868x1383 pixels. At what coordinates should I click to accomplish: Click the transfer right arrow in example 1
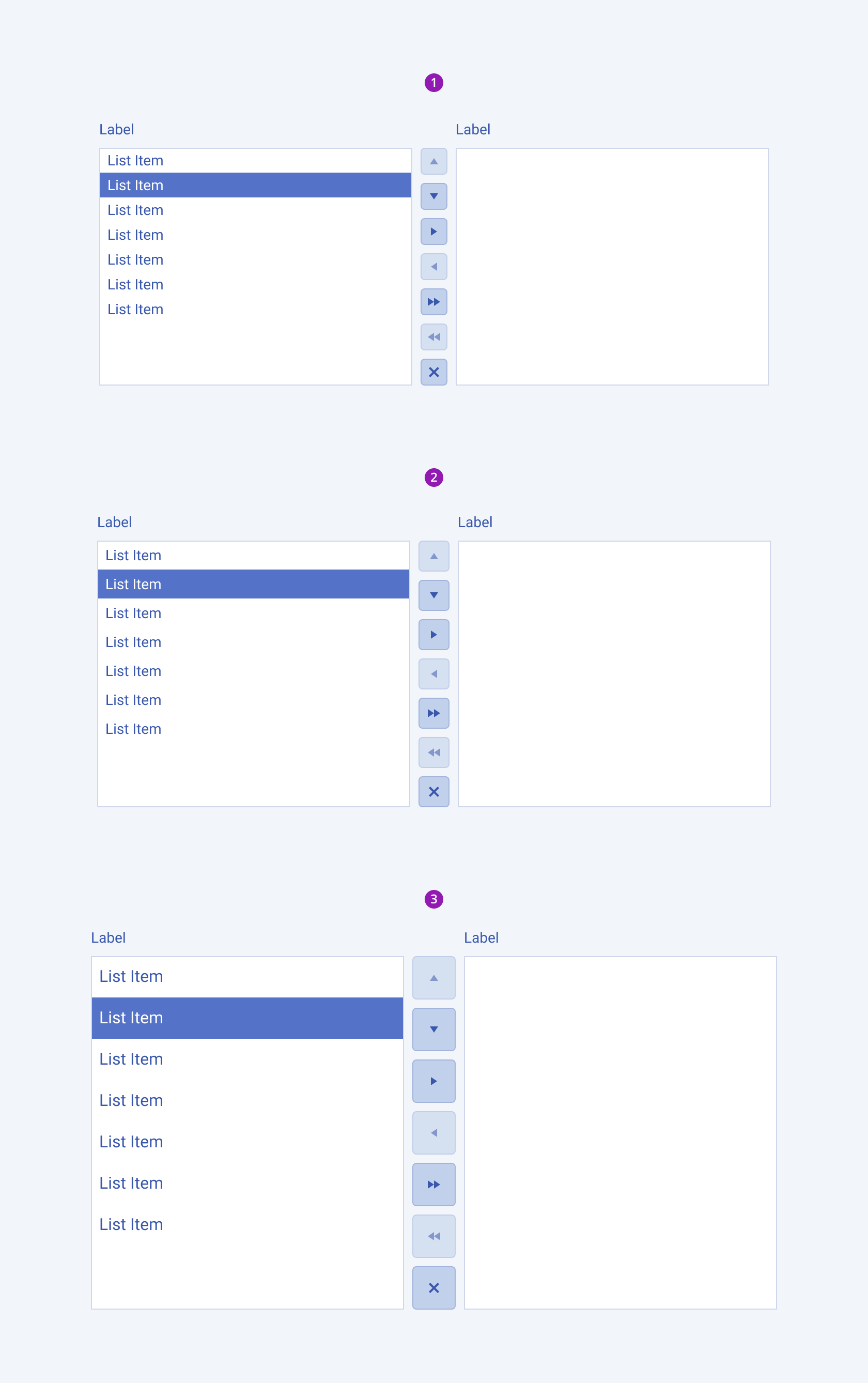point(433,232)
